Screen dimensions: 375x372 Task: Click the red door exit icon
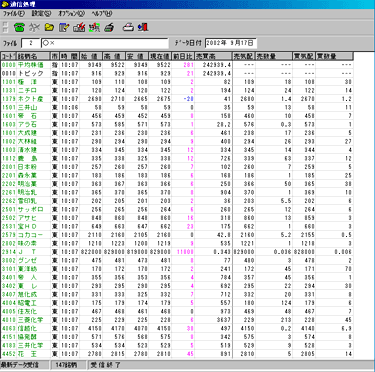(143, 27)
